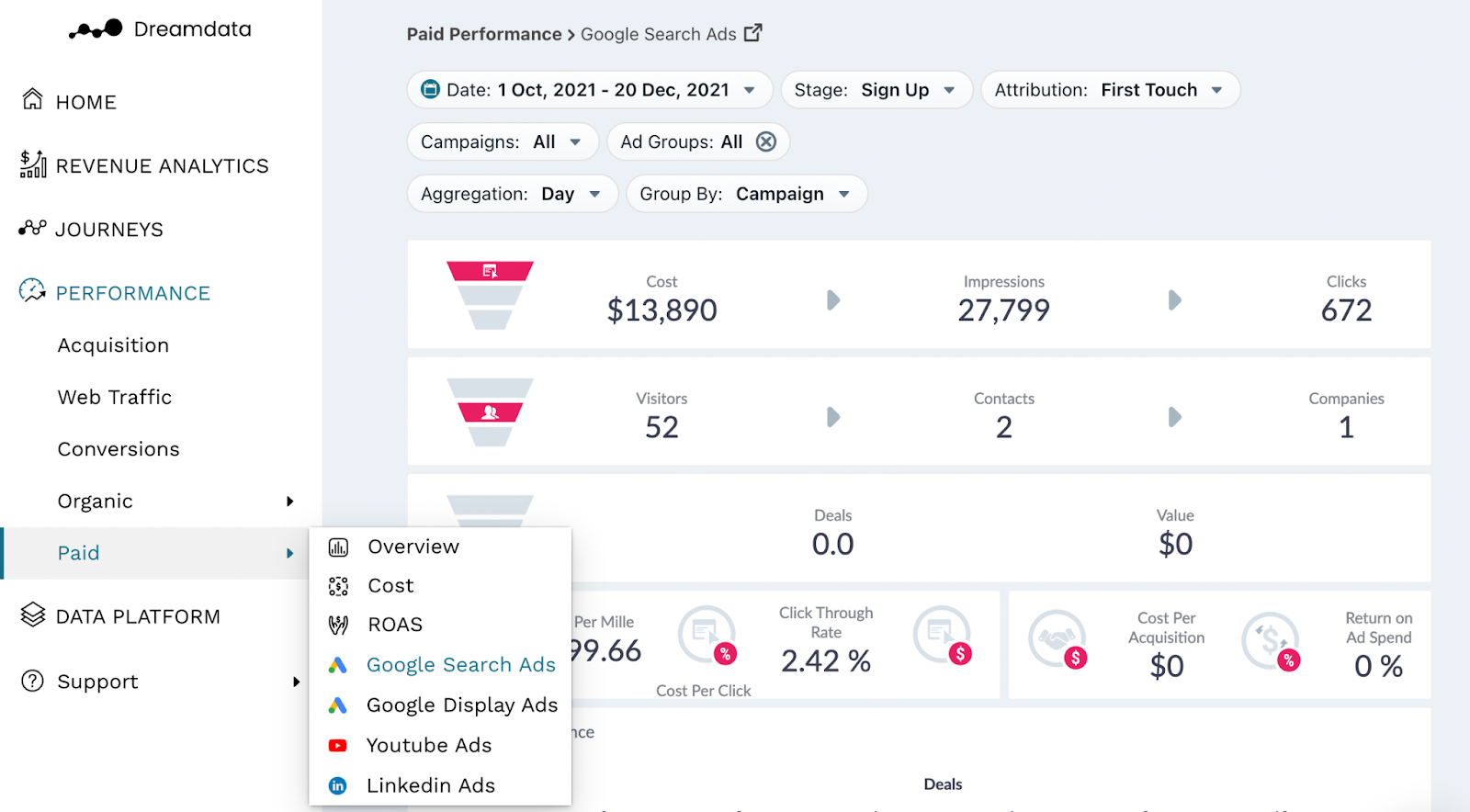1470x812 pixels.
Task: Select the Data Platform layers icon
Action: point(33,615)
